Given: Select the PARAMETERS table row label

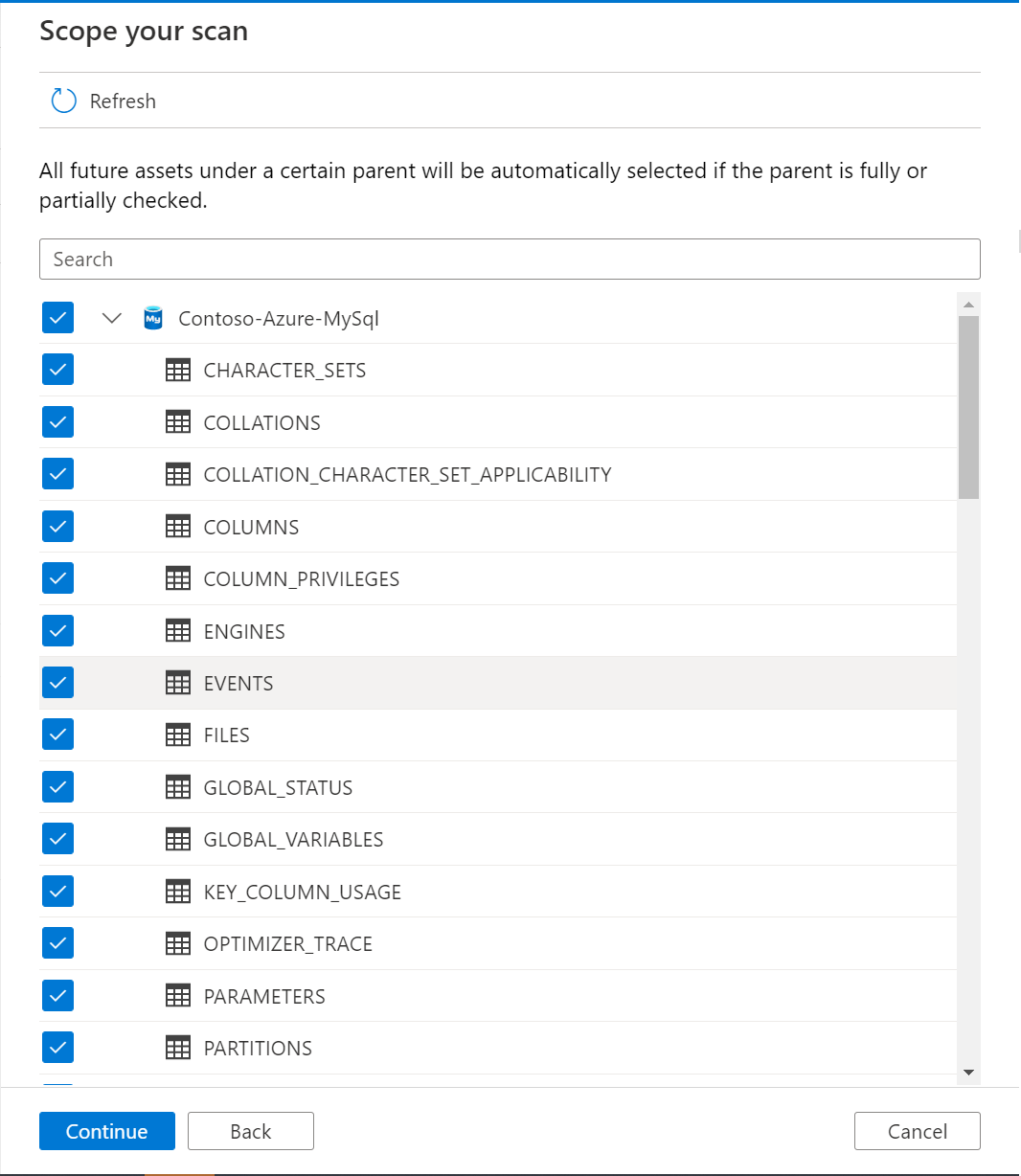Looking at the screenshot, I should 264,996.
